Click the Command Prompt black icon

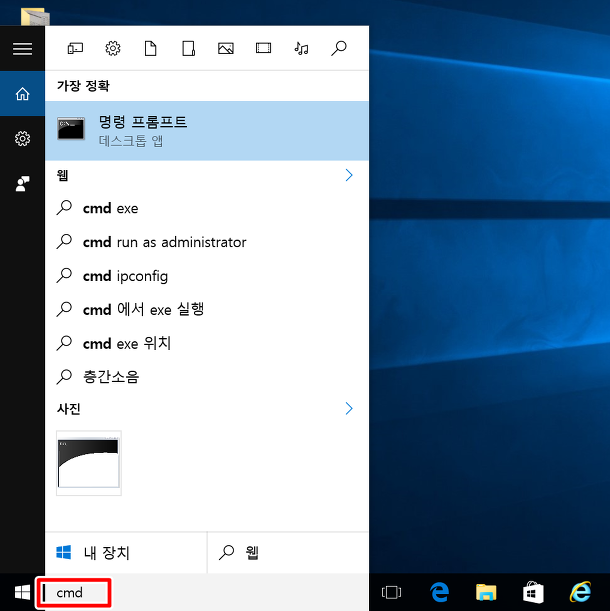(71, 128)
